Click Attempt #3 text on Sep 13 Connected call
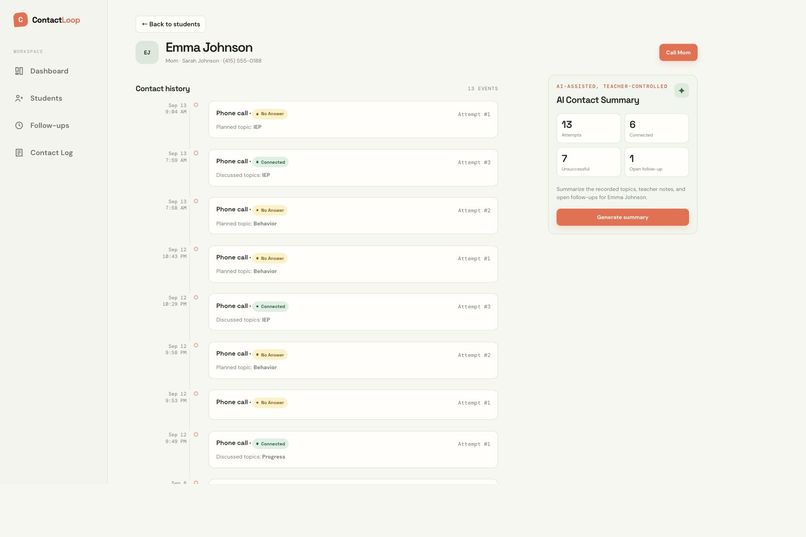This screenshot has width=806, height=537. (474, 162)
